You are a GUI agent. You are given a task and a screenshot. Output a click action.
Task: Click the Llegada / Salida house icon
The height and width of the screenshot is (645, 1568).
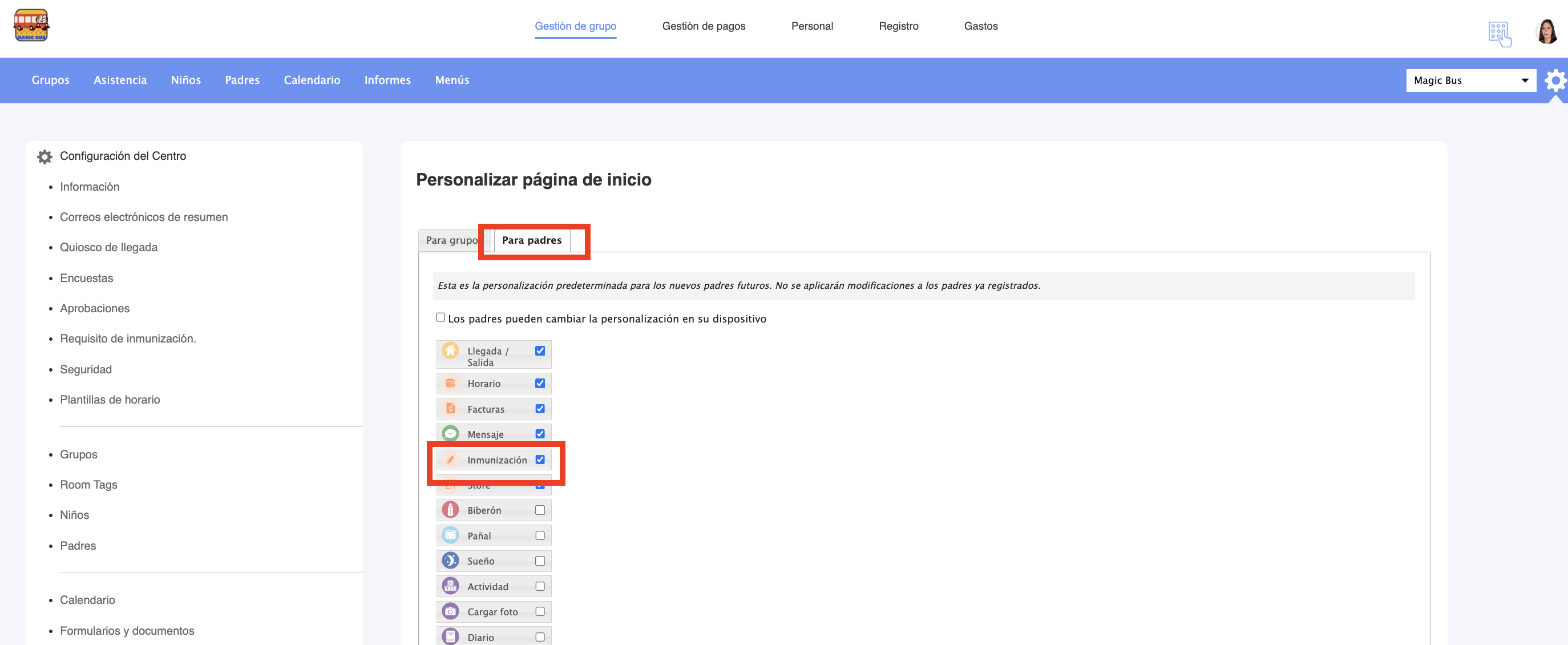[x=450, y=350]
